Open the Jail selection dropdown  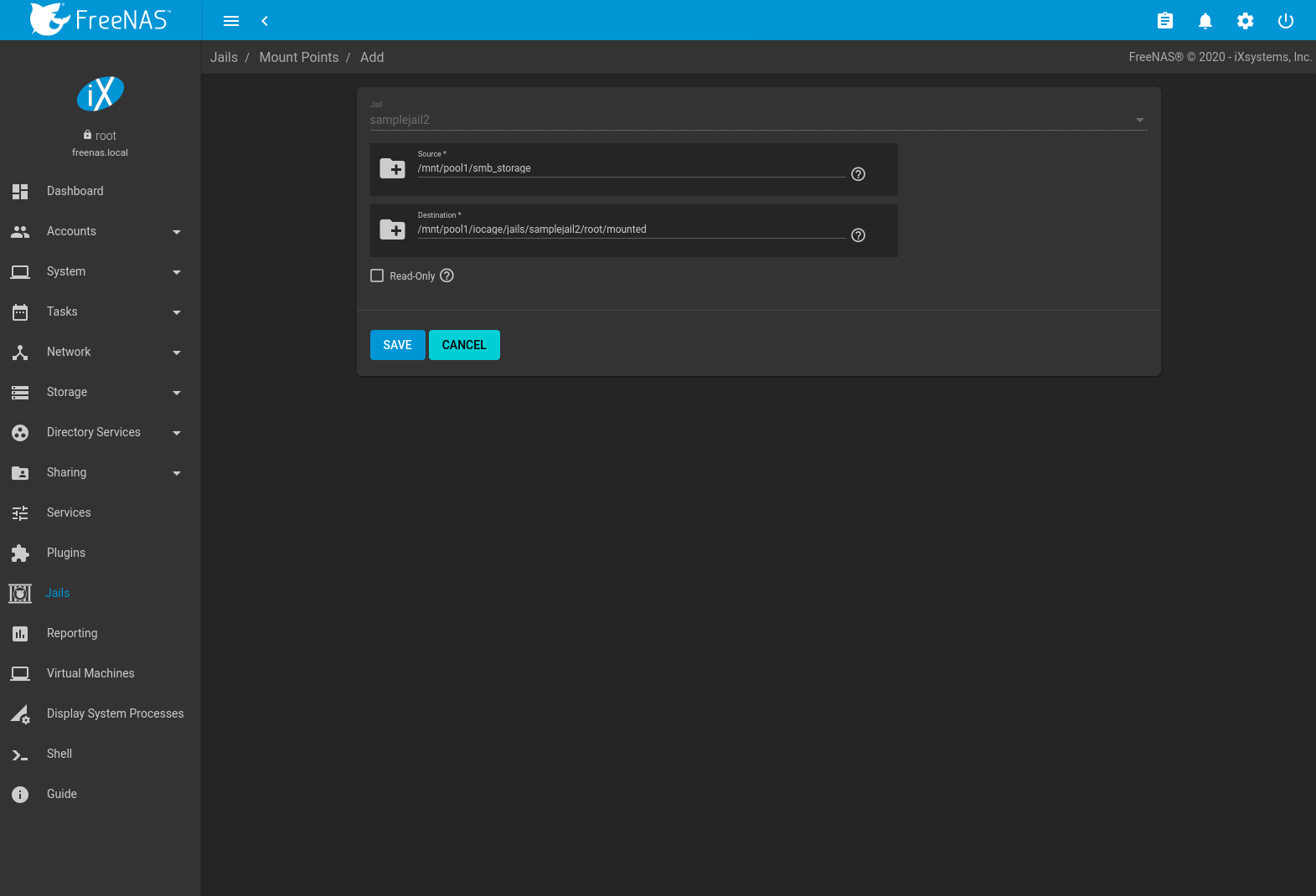(758, 120)
